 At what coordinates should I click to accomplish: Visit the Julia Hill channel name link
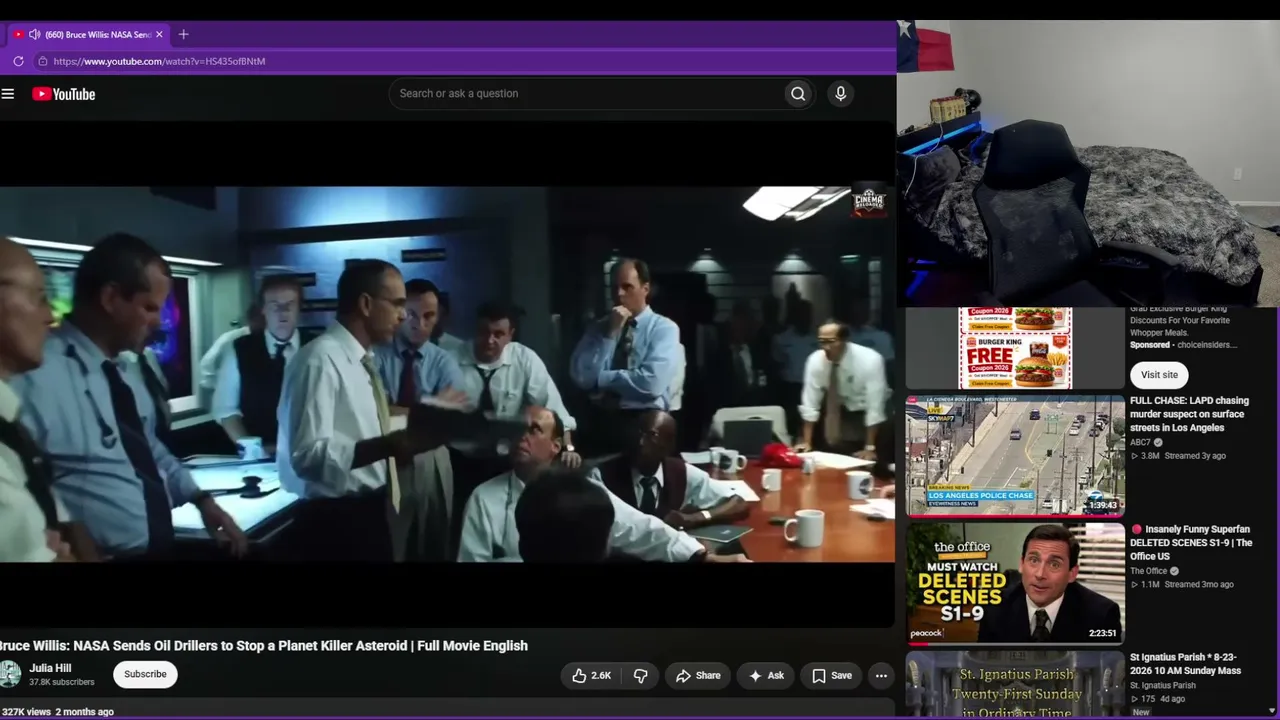point(50,668)
